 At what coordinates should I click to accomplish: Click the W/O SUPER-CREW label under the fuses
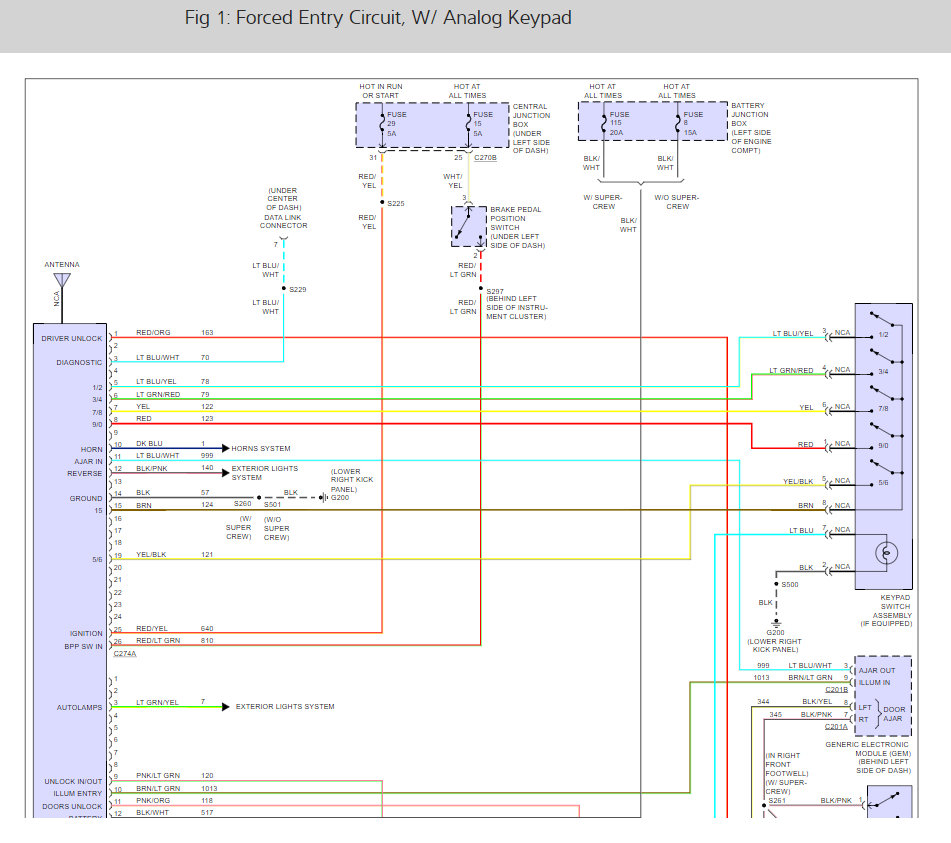tap(677, 202)
